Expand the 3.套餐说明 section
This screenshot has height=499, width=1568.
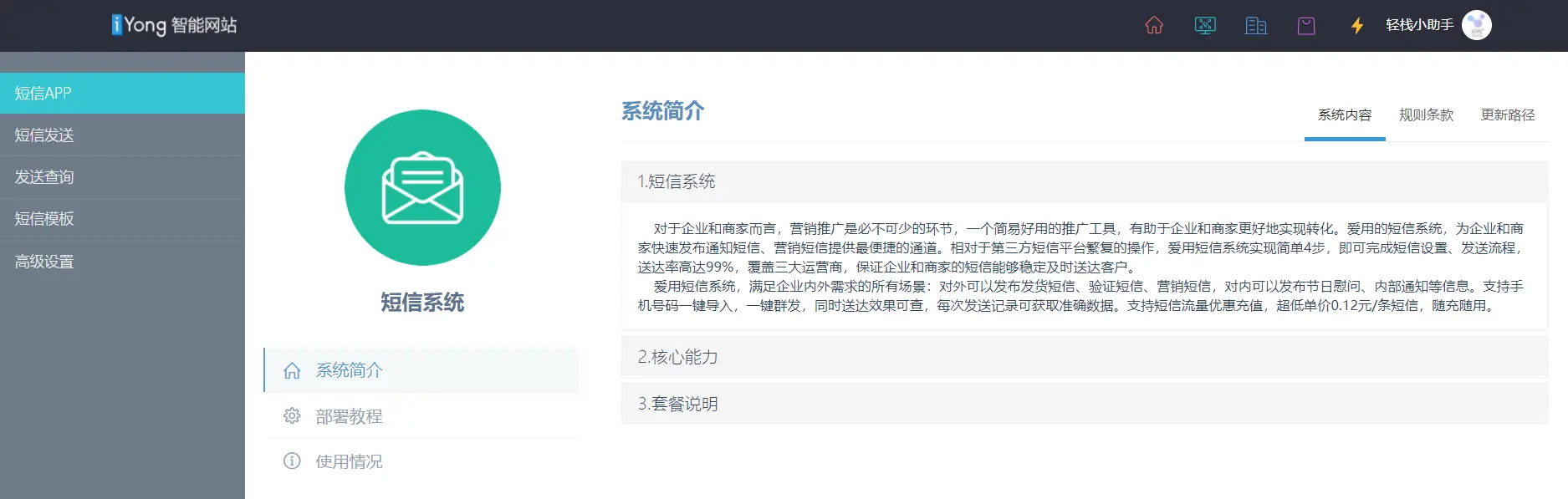(1084, 404)
